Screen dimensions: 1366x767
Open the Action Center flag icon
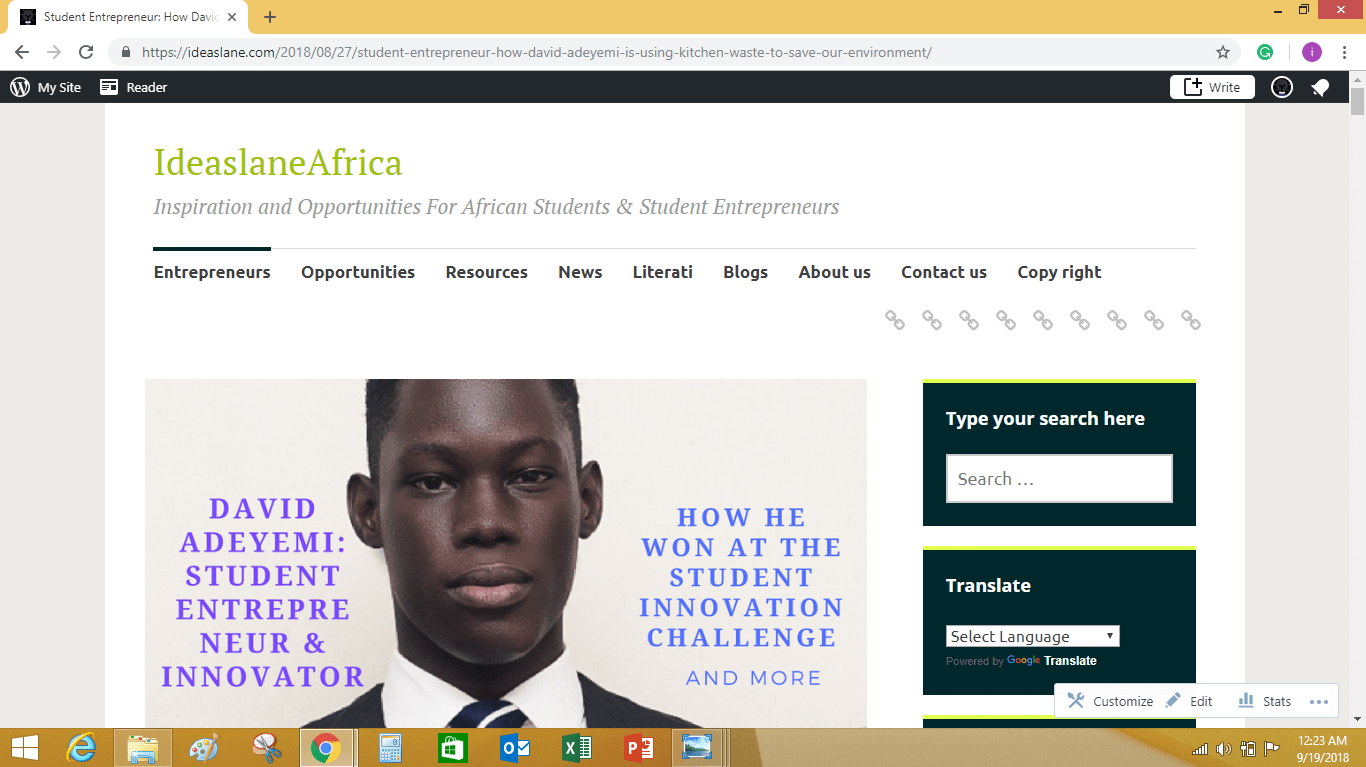pyautogui.click(x=1272, y=748)
